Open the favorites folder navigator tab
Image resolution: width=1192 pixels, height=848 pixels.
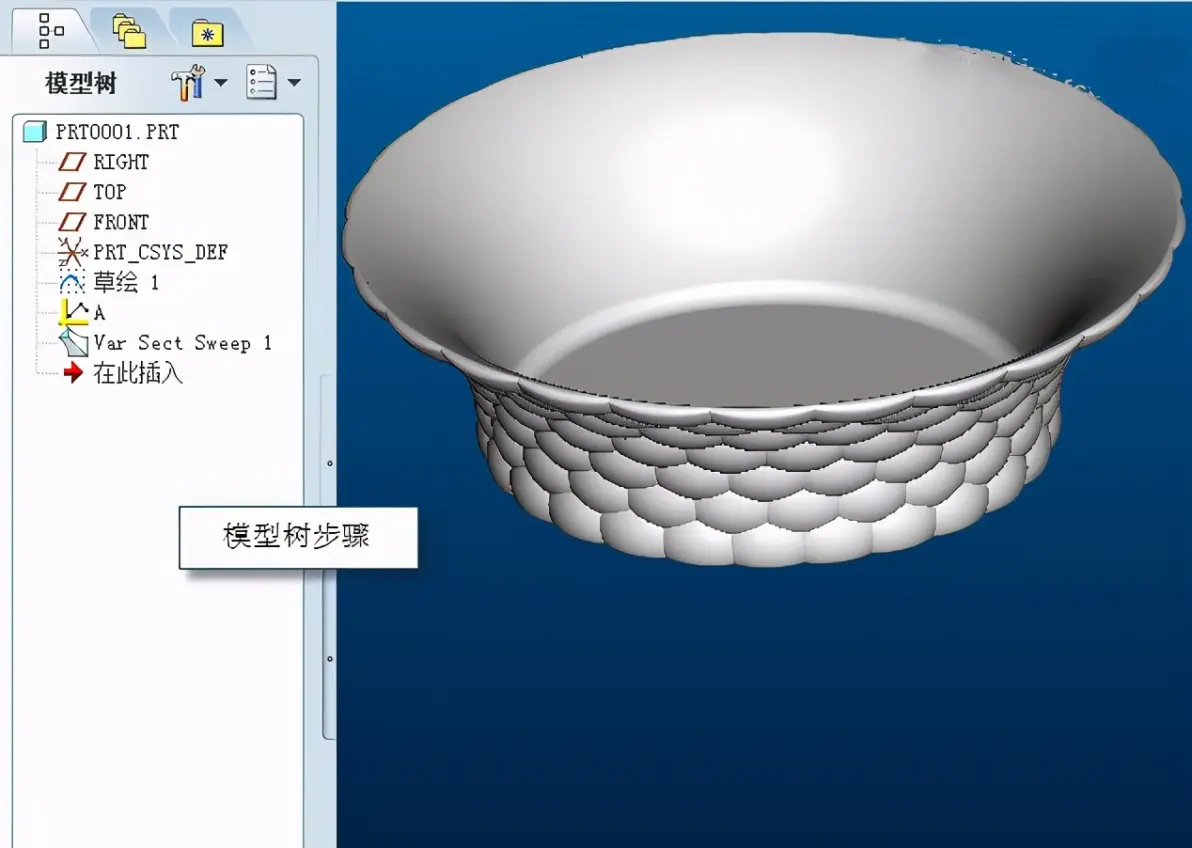208,33
